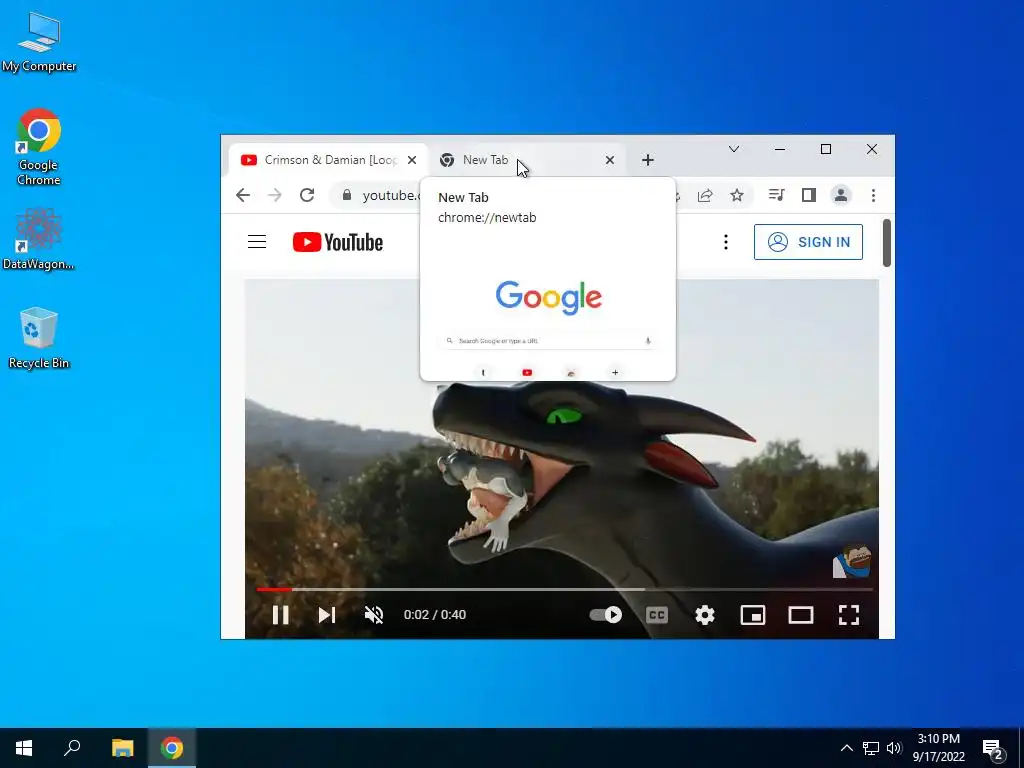View site info lock icon
The image size is (1024, 768).
click(x=347, y=195)
